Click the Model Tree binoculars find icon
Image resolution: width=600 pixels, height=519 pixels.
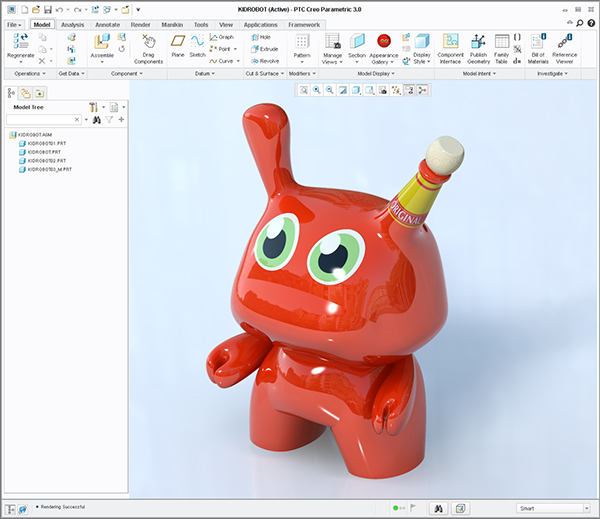[x=97, y=120]
